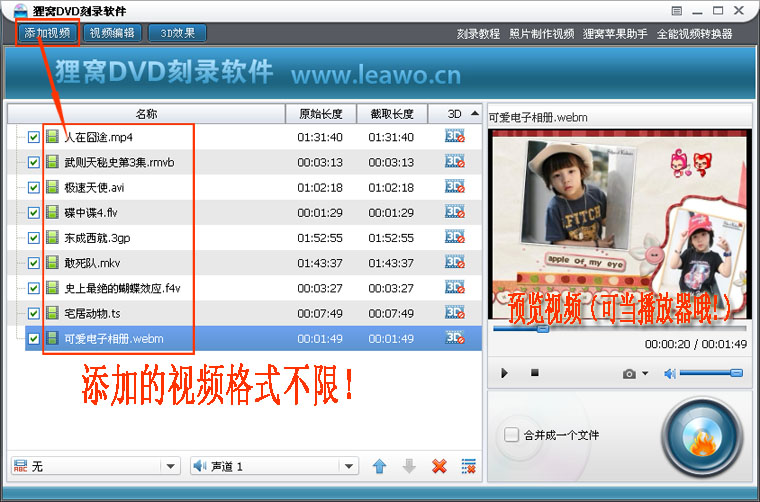760x502 pixels.
Task: Uncheck the 东成西就.3gp checkbox
Action: click(33, 238)
